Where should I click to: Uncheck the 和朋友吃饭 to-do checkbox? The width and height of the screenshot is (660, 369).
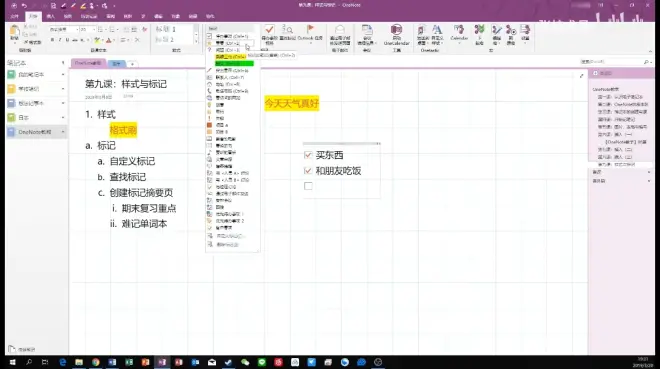coord(308,171)
